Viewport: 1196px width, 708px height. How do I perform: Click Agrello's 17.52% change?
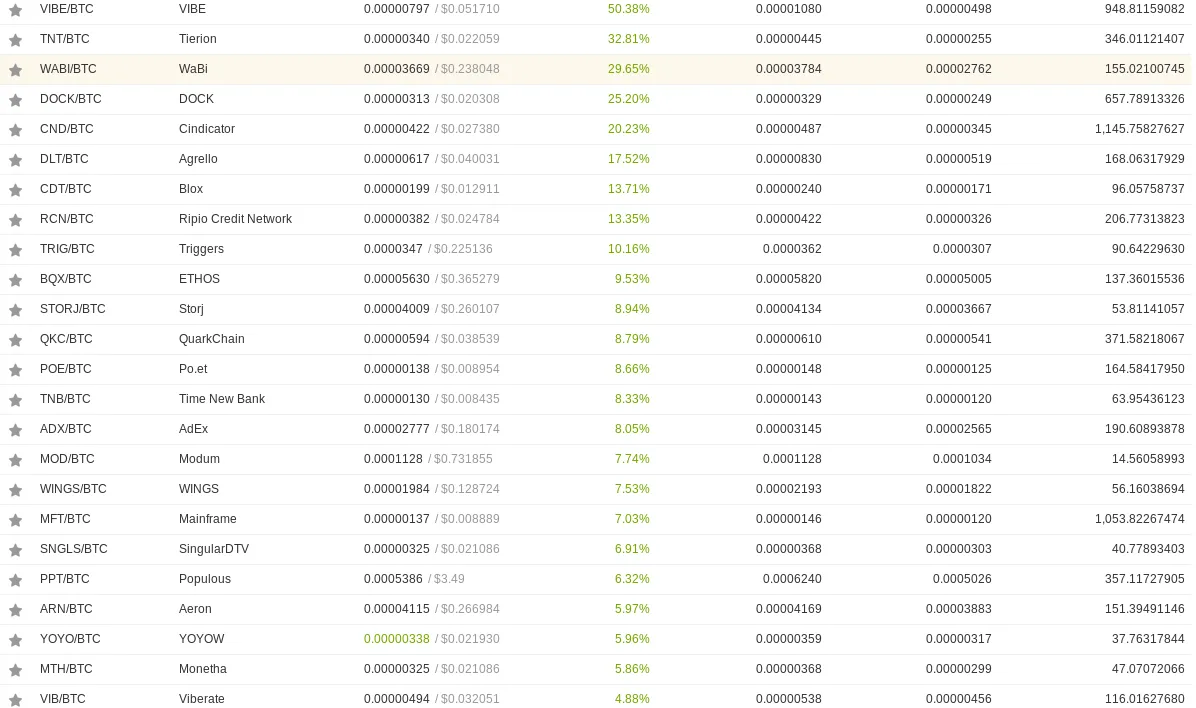[629, 159]
